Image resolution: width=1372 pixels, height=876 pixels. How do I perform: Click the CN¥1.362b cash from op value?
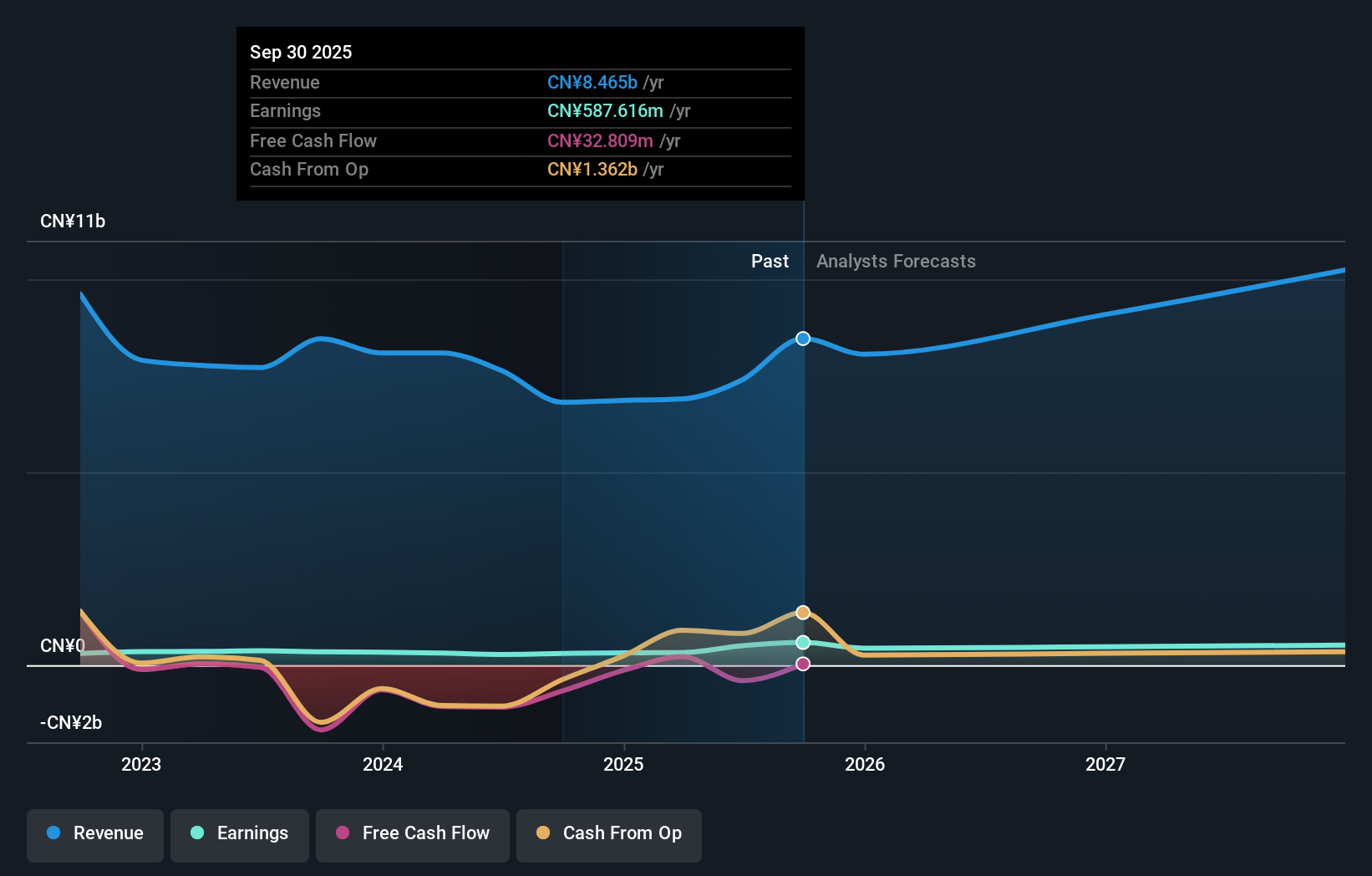592,170
